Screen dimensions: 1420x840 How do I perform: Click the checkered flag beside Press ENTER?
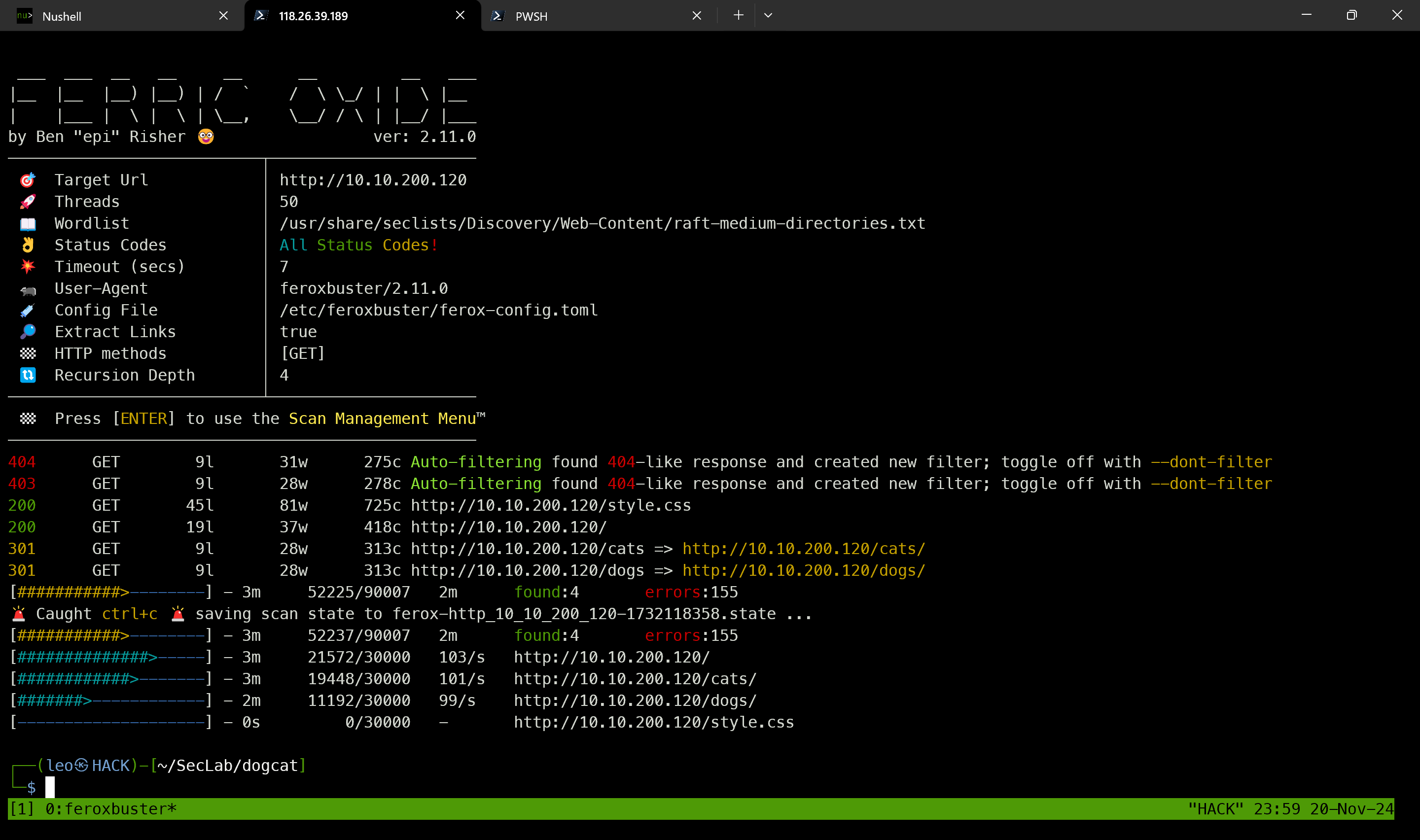coord(28,419)
